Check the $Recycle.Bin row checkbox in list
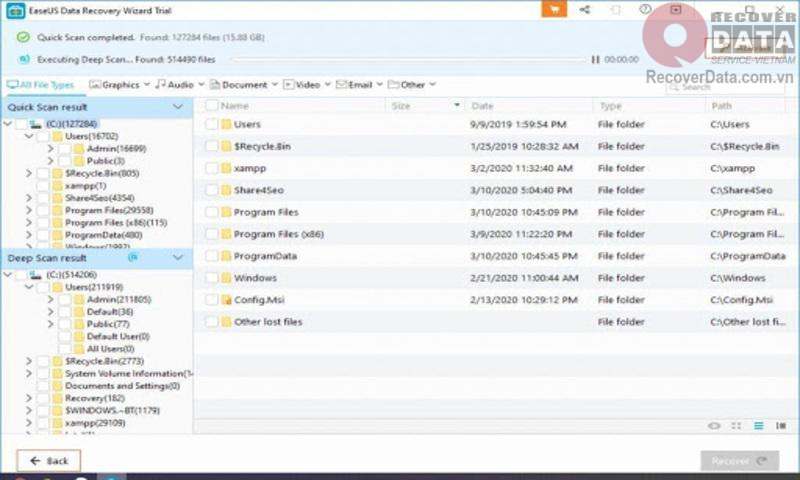This screenshot has width=800, height=480. [x=211, y=146]
